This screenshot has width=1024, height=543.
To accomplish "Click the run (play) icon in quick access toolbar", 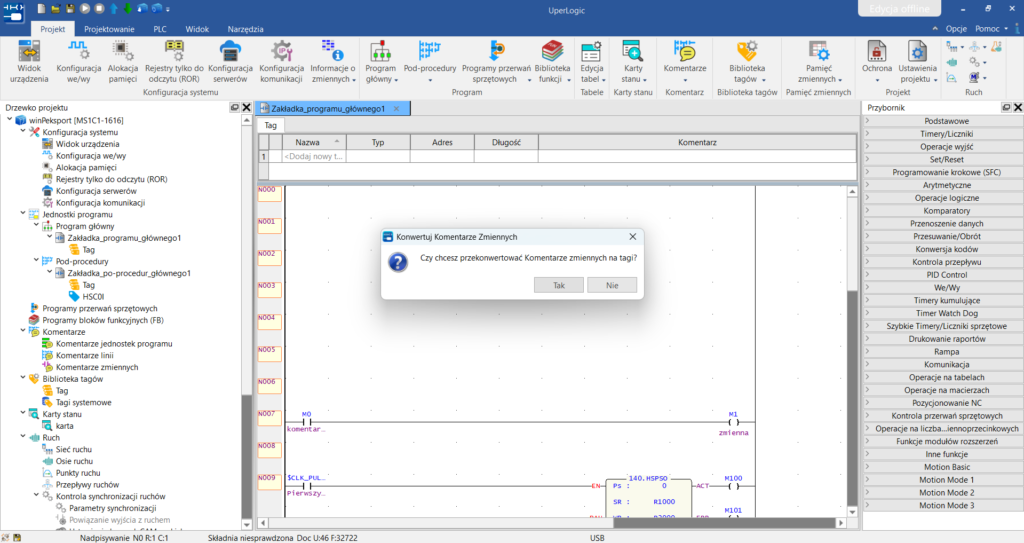I will [x=85, y=8].
